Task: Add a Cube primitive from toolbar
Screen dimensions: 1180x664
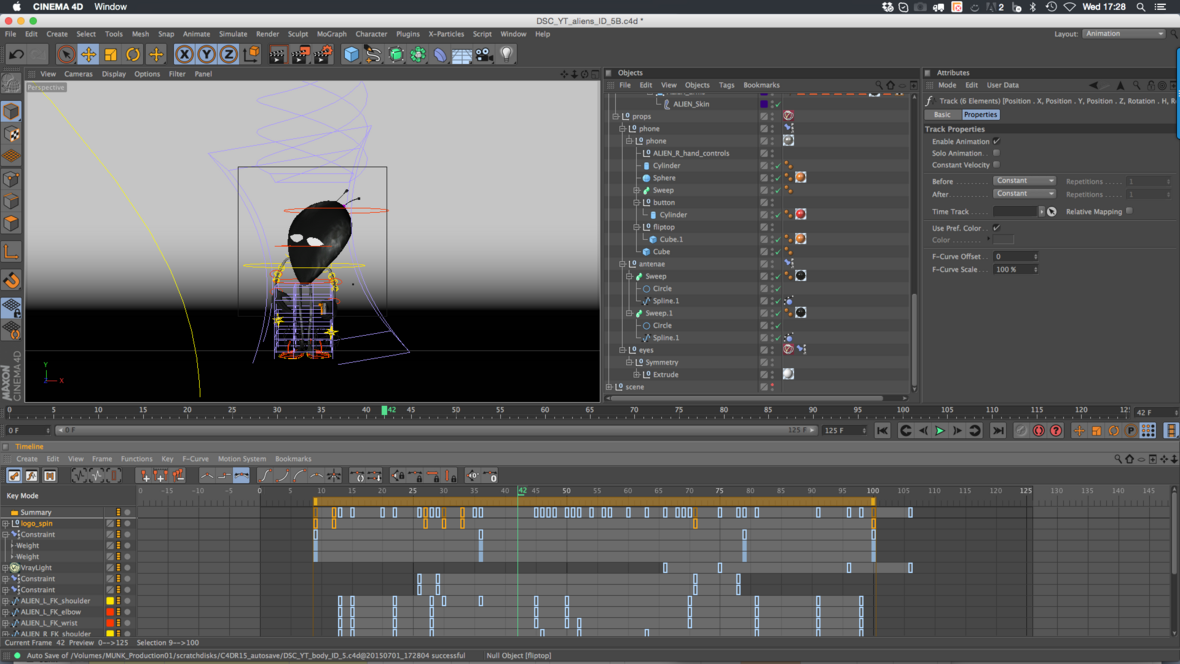Action: 351,55
